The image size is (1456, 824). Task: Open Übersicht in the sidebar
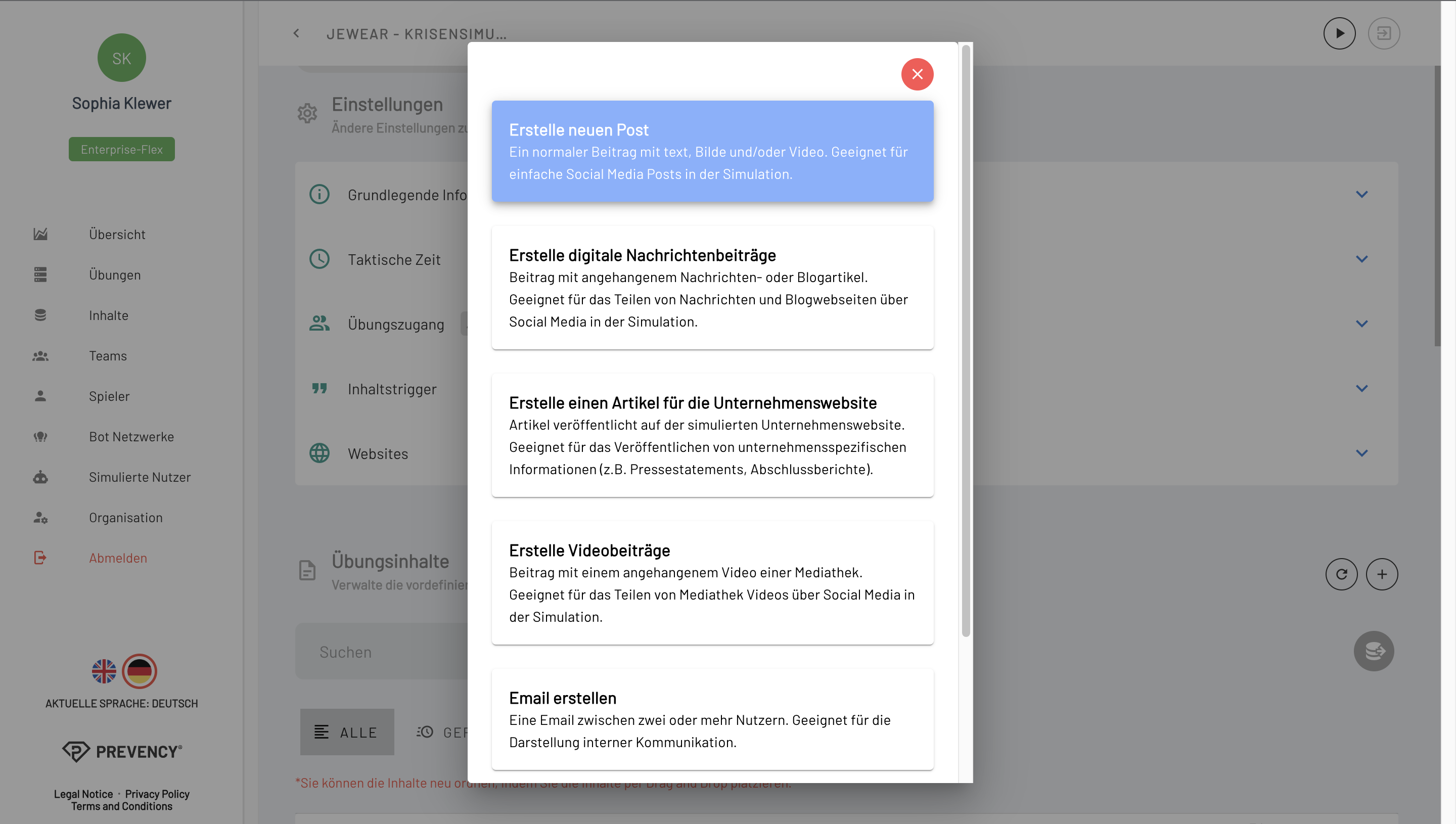coord(117,234)
